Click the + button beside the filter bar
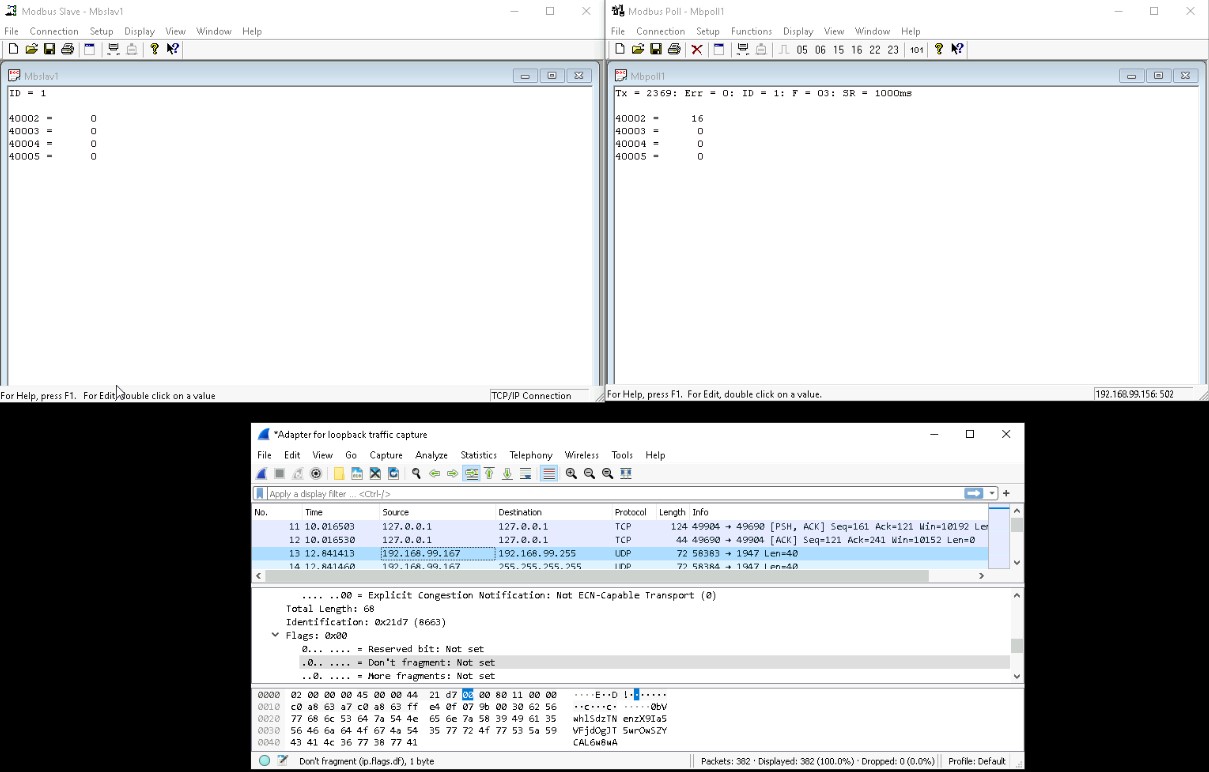 pos(1005,492)
